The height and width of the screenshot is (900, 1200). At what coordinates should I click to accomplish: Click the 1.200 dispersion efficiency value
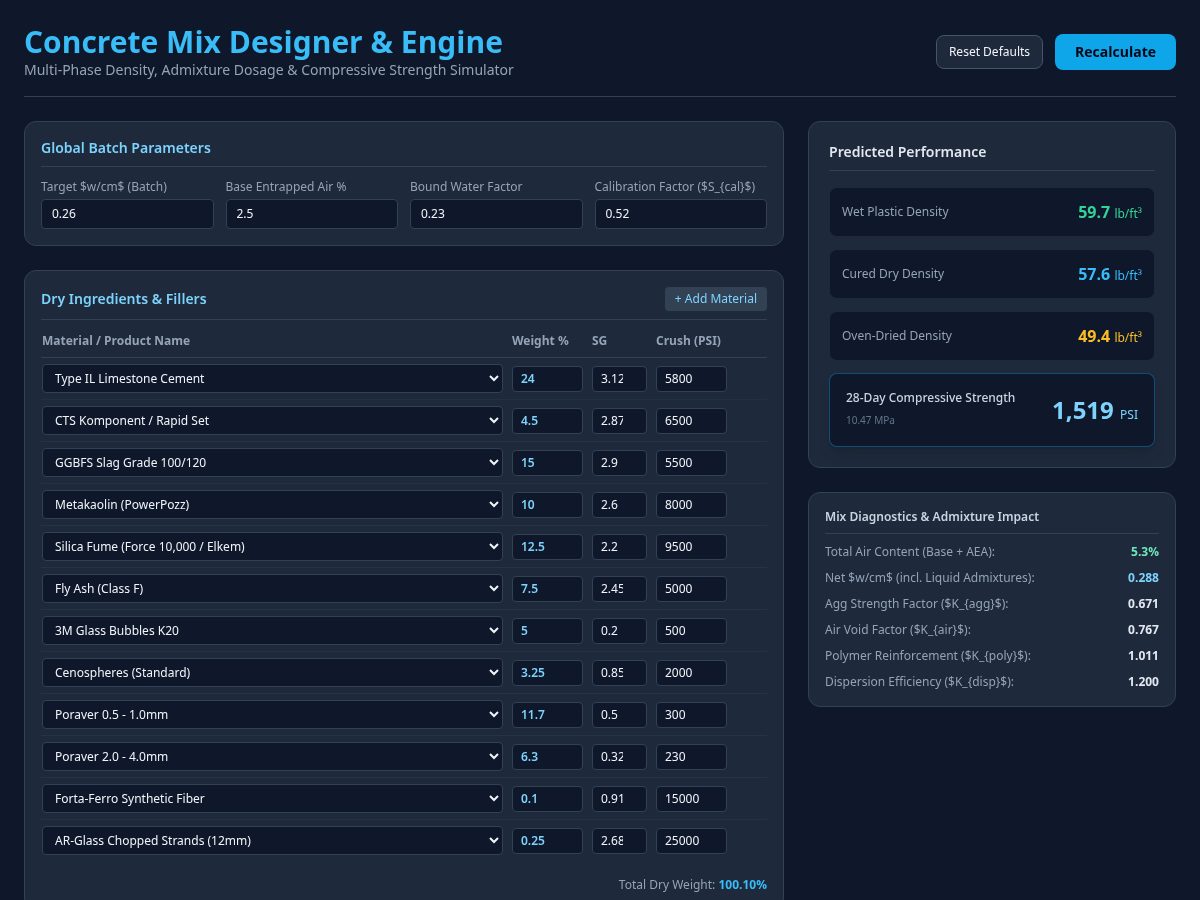pos(1143,682)
